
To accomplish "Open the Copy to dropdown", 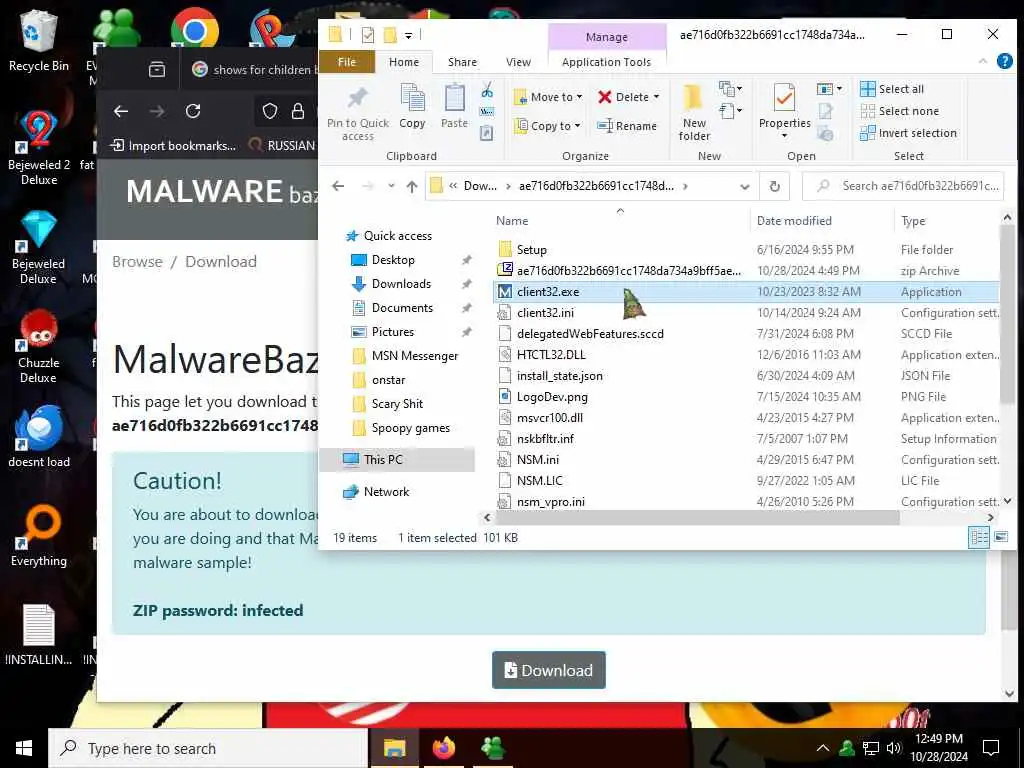I will 547,126.
